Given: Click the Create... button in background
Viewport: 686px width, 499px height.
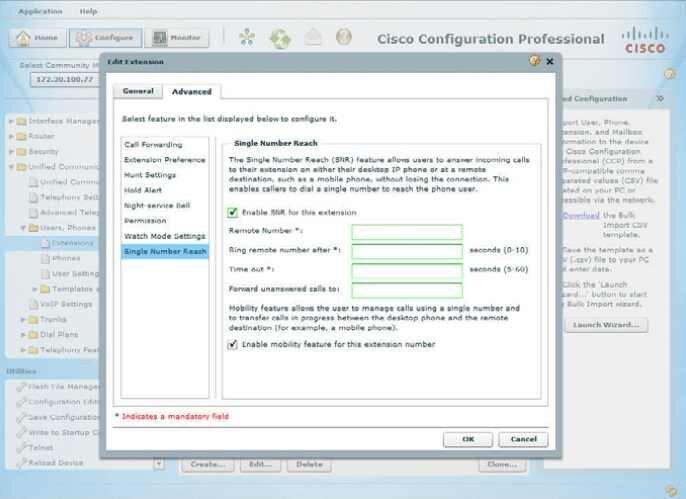Looking at the screenshot, I should click(208, 464).
